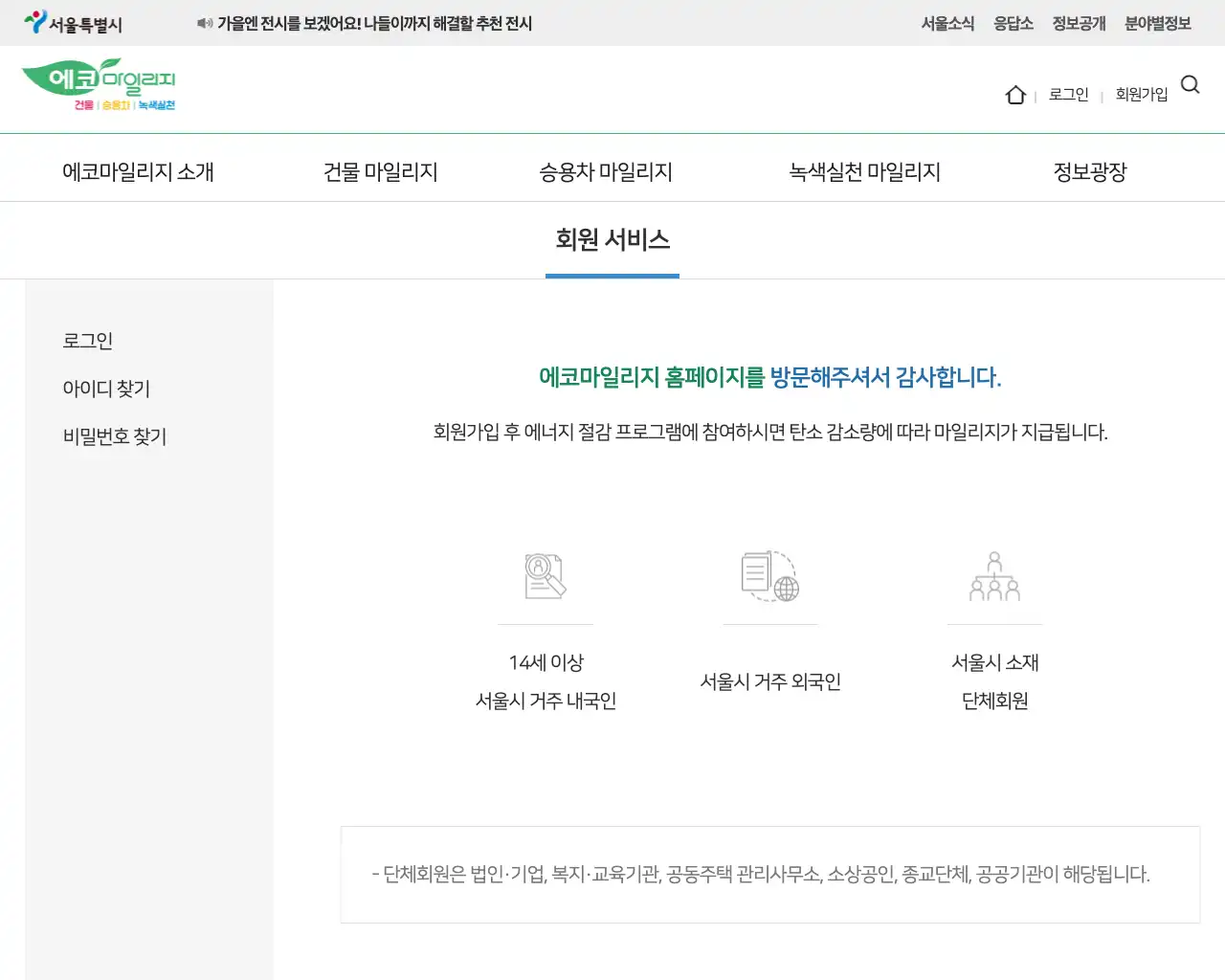This screenshot has height=980, width=1225.
Task: Open the 에코마일리지 소개 menu
Action: click(138, 171)
